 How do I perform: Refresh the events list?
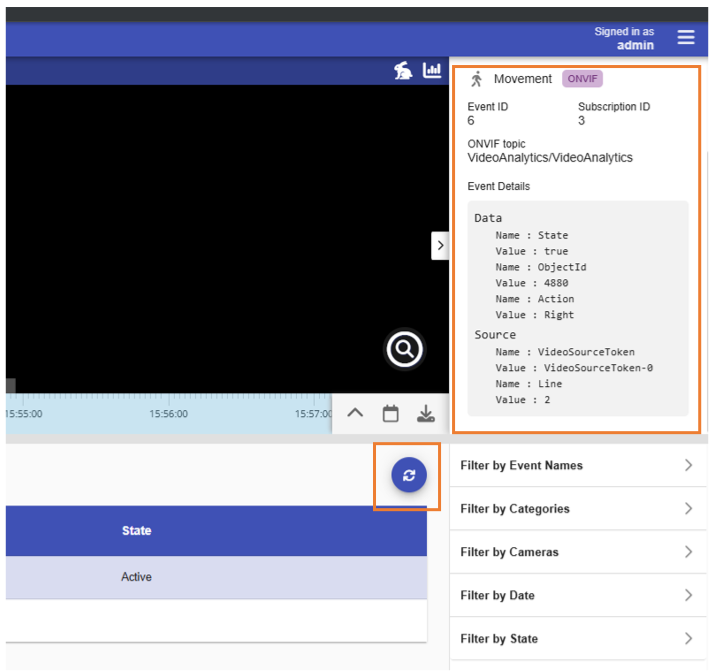point(408,476)
